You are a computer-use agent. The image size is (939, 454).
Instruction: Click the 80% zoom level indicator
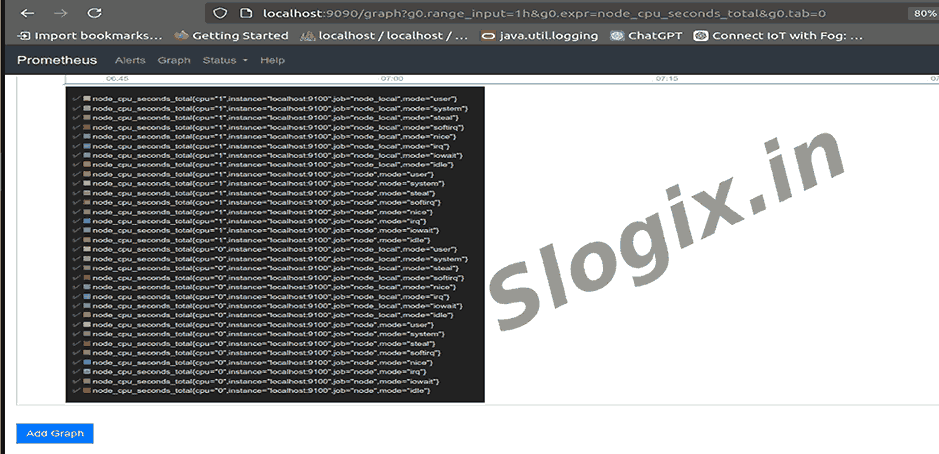922,13
